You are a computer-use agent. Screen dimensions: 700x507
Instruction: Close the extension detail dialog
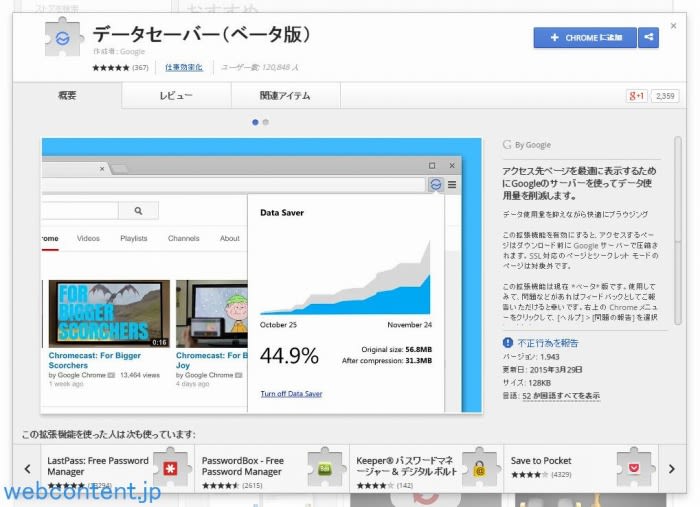tap(673, 25)
